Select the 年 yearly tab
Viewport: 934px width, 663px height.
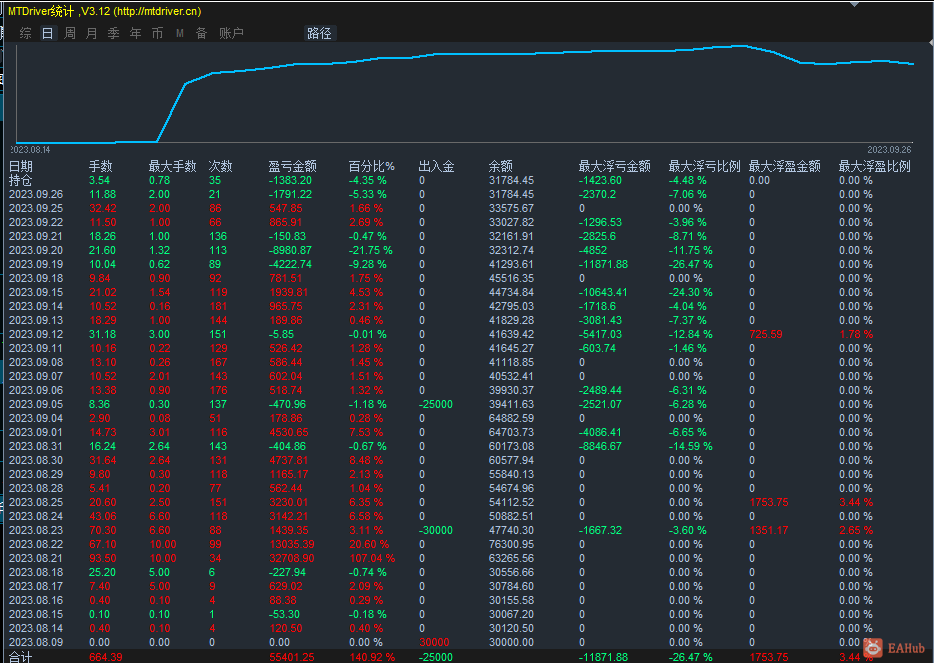pyautogui.click(x=135, y=33)
